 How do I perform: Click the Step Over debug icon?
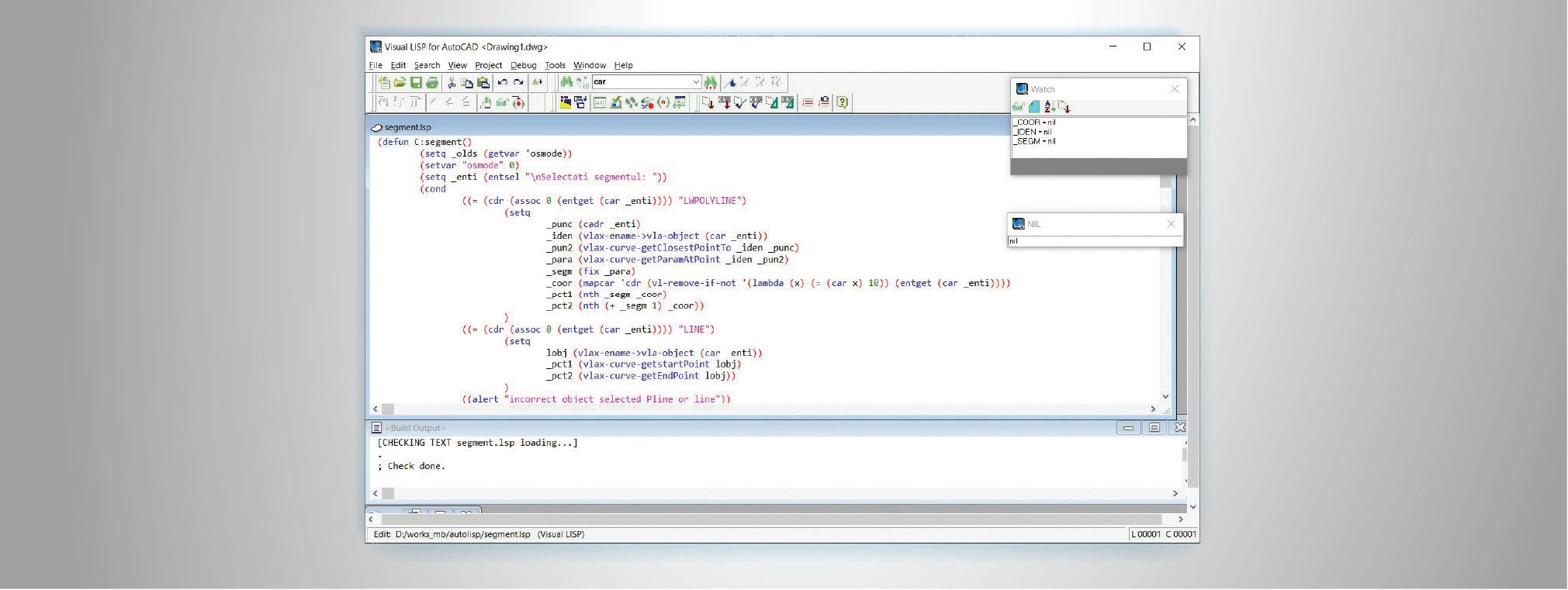click(x=400, y=102)
